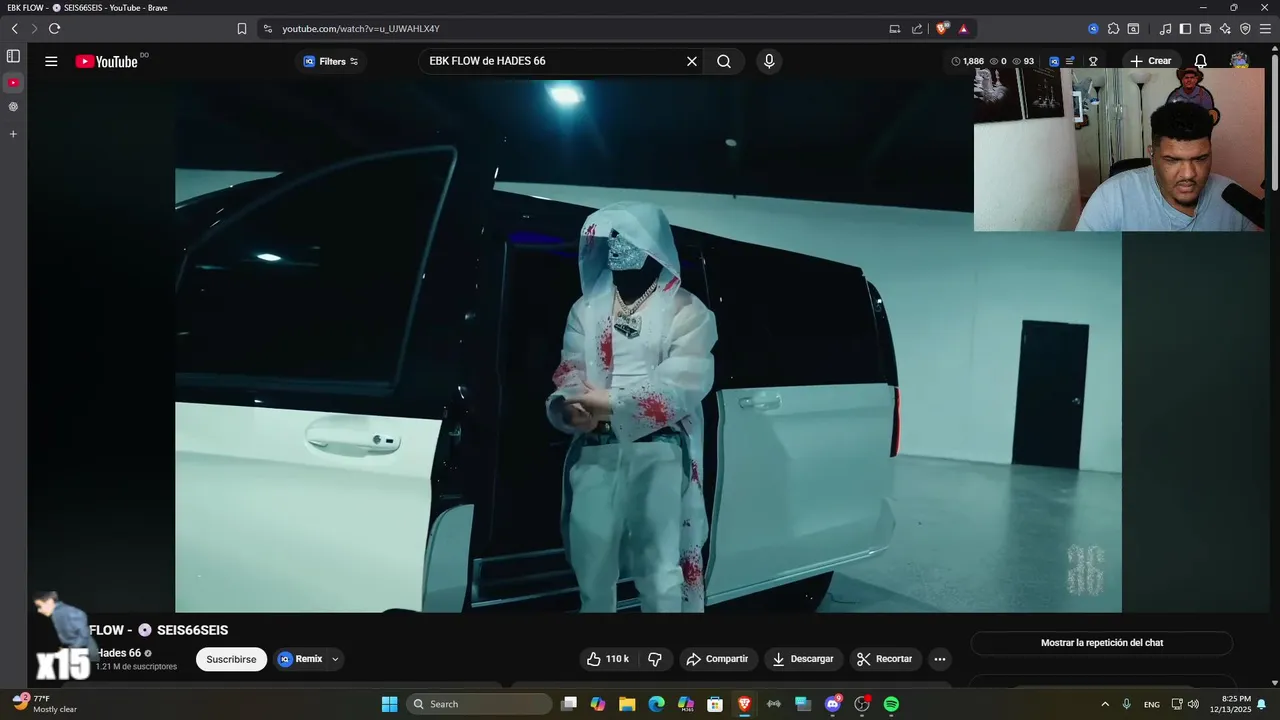Image resolution: width=1280 pixels, height=720 pixels.
Task: Expand hidden system tray icons chevron
Action: (1105, 704)
